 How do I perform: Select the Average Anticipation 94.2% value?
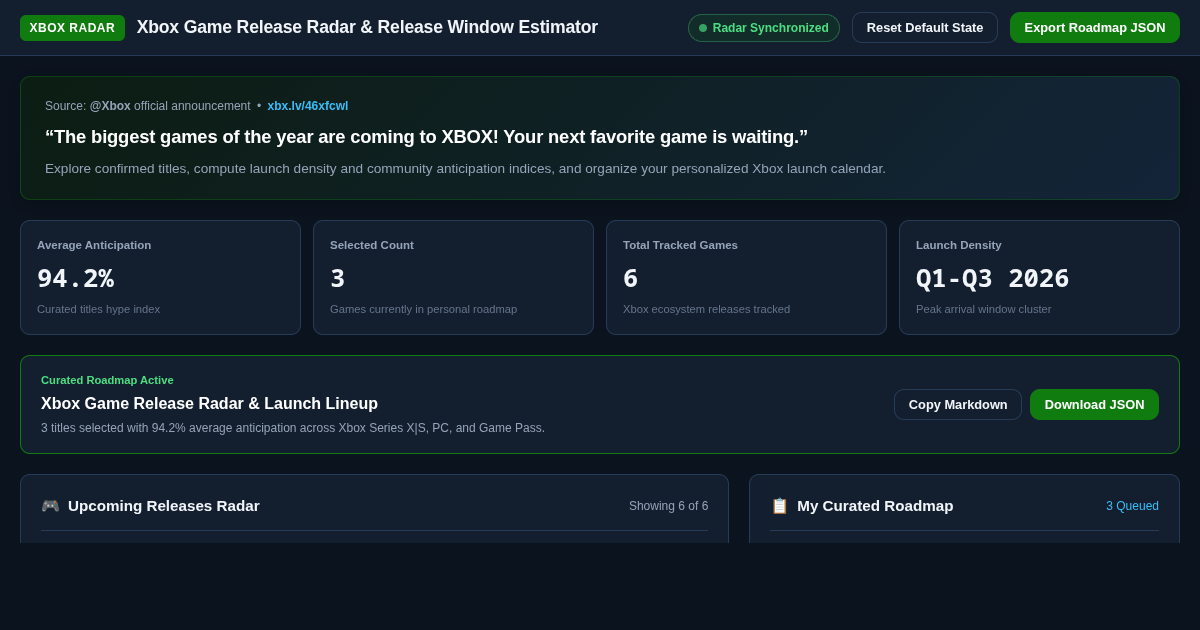[75, 278]
